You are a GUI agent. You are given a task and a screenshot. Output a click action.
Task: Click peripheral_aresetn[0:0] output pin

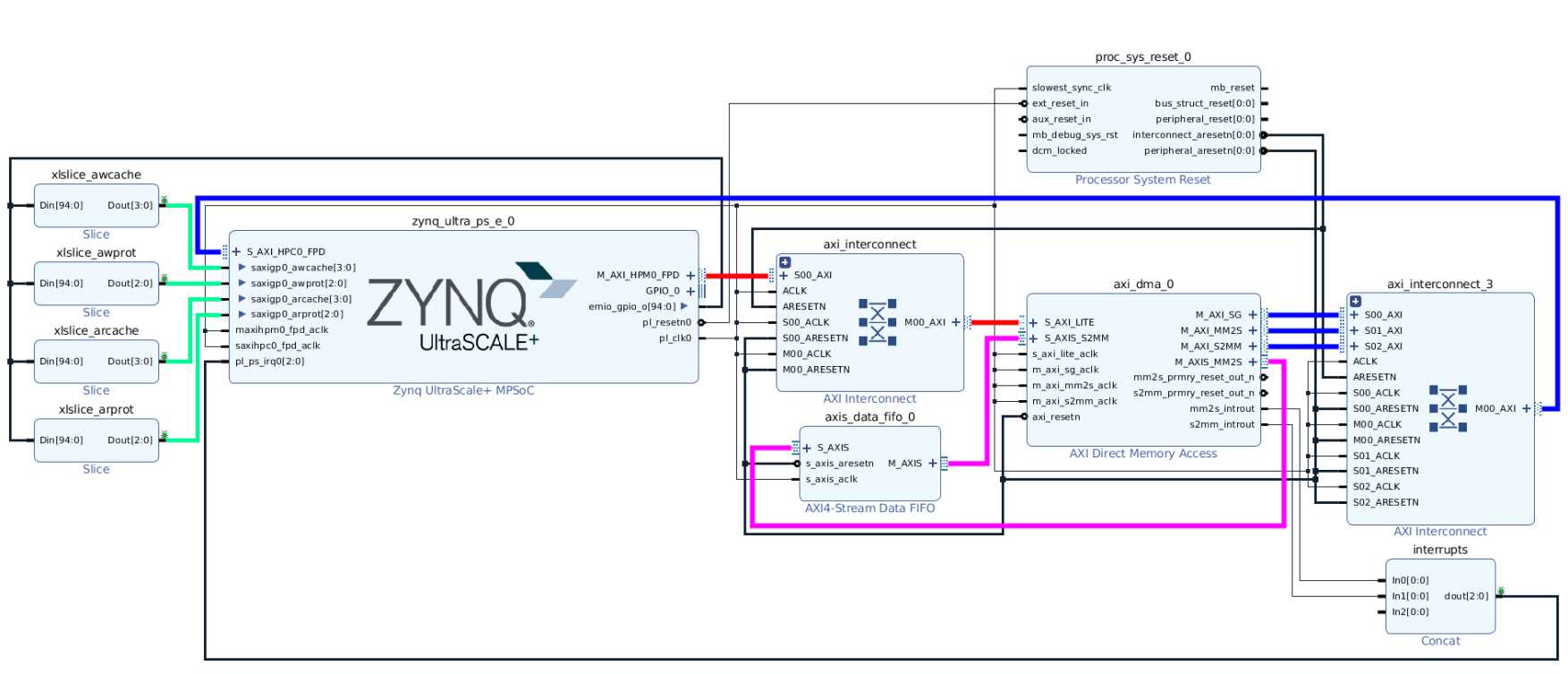1264,150
